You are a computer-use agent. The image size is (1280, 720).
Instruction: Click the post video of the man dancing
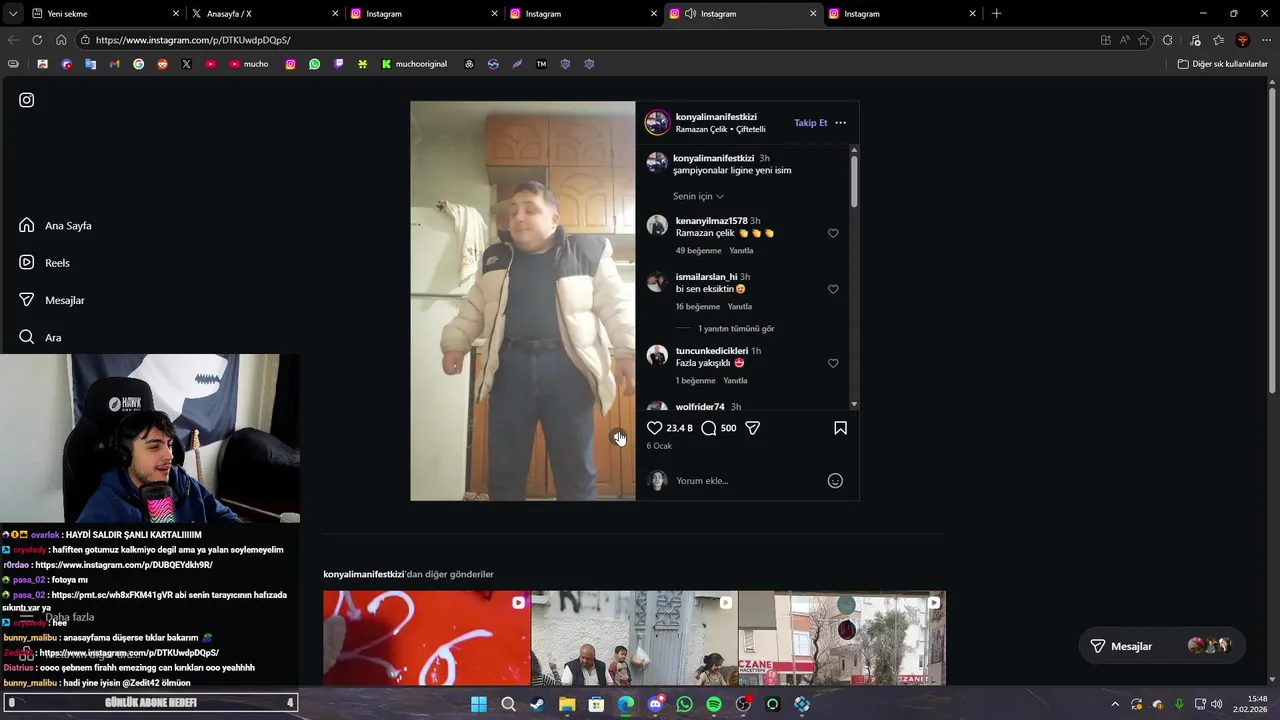(x=522, y=300)
